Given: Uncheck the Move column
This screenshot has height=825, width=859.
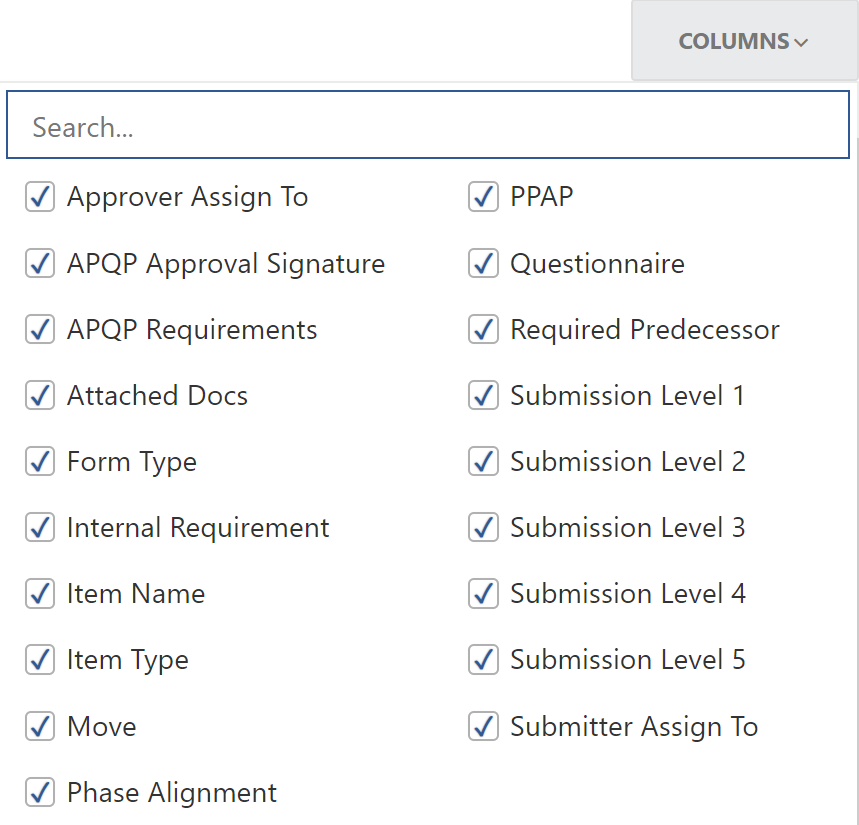Looking at the screenshot, I should (x=39, y=726).
